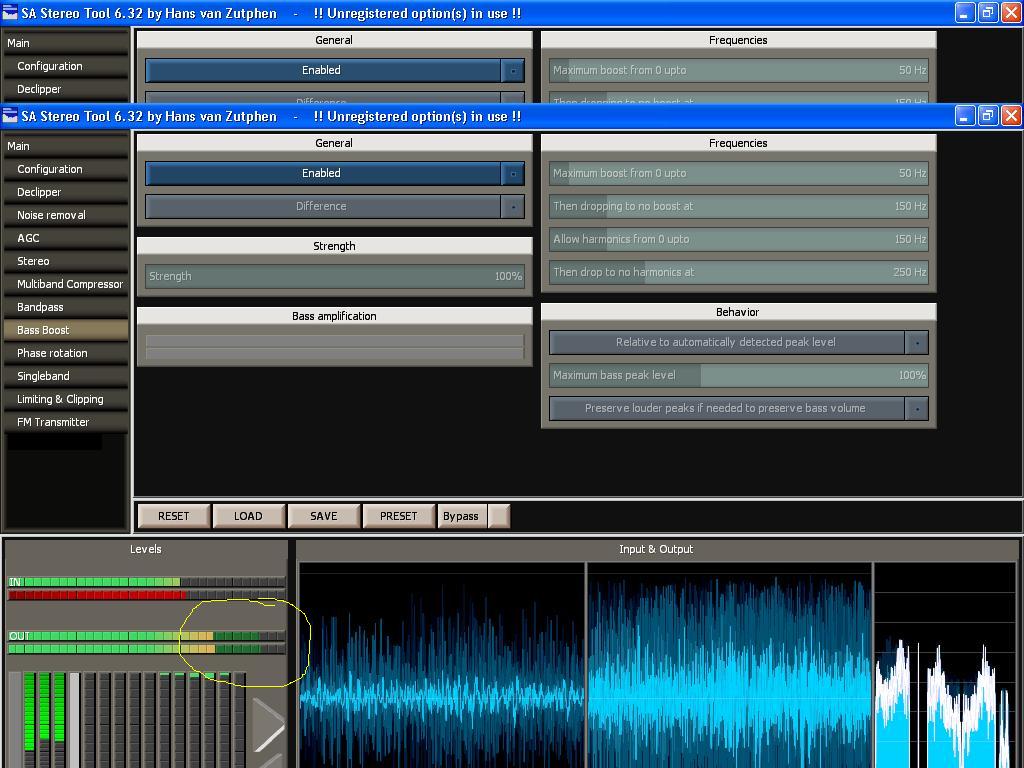Viewport: 1024px width, 768px height.
Task: Toggle the Enabled button in front window General
Action: (323, 173)
